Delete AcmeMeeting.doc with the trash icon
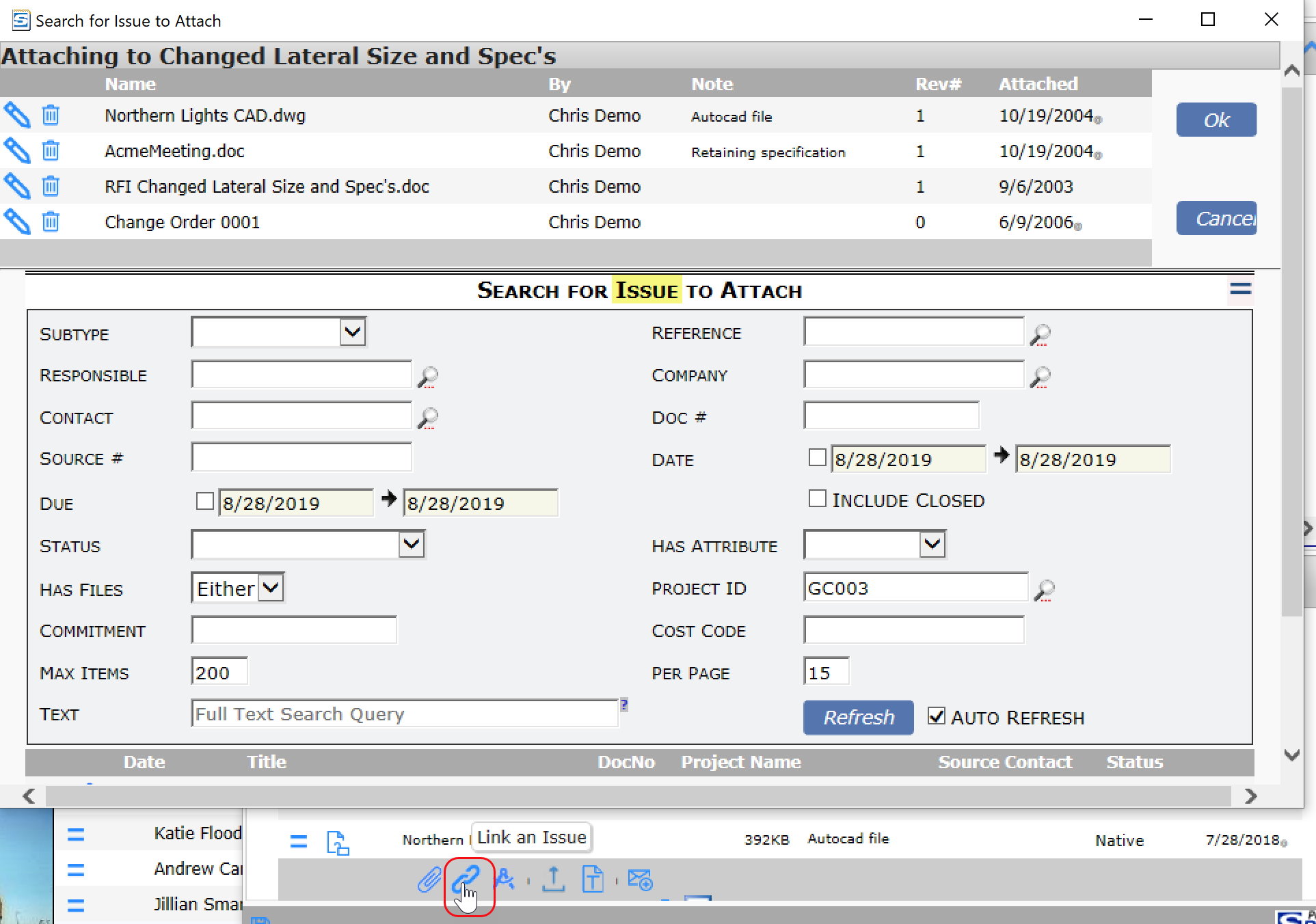1316x924 pixels. click(51, 150)
